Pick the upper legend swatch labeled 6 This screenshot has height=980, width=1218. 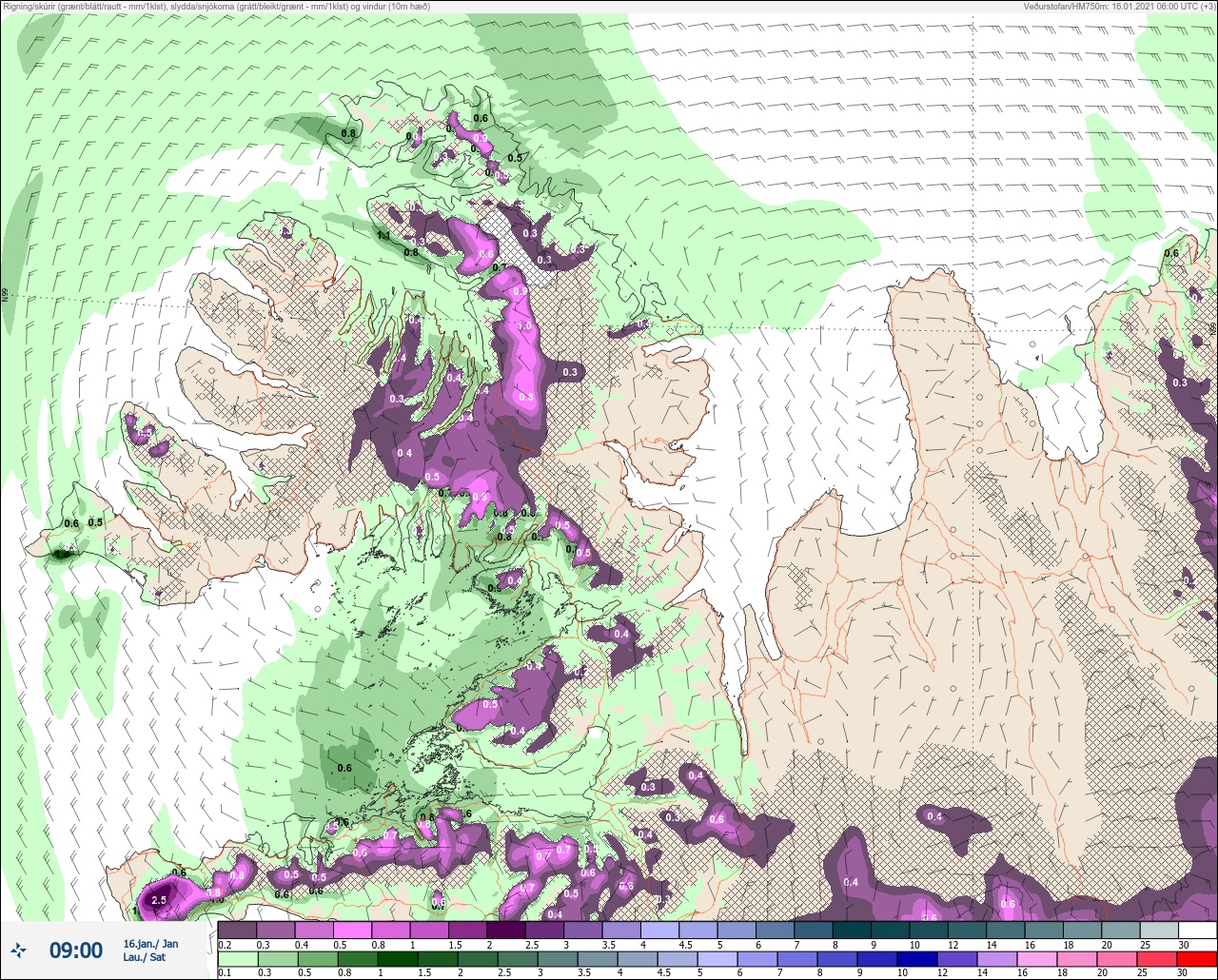tap(776, 930)
